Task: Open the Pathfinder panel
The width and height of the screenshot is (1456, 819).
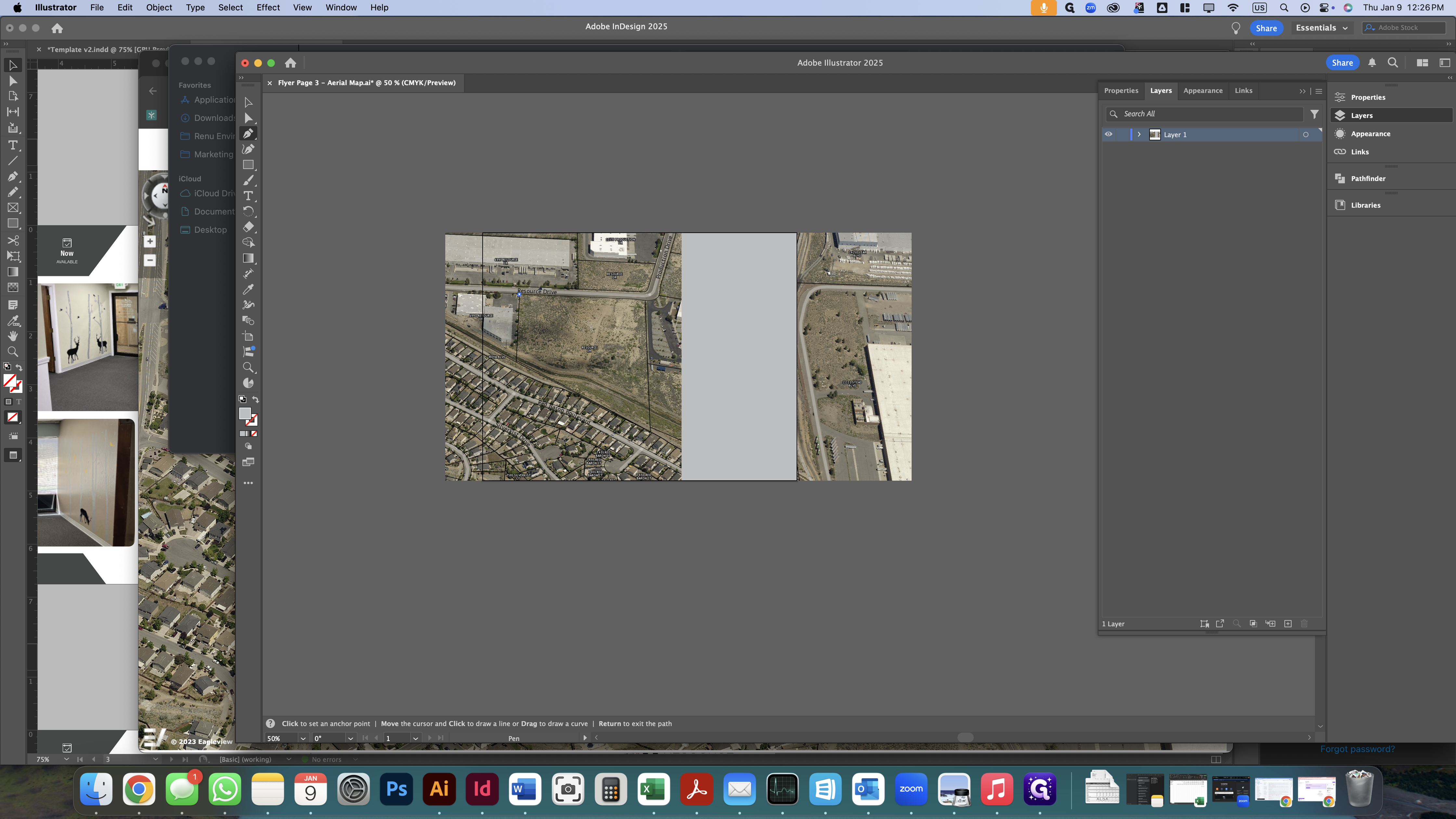Action: pos(1368,179)
